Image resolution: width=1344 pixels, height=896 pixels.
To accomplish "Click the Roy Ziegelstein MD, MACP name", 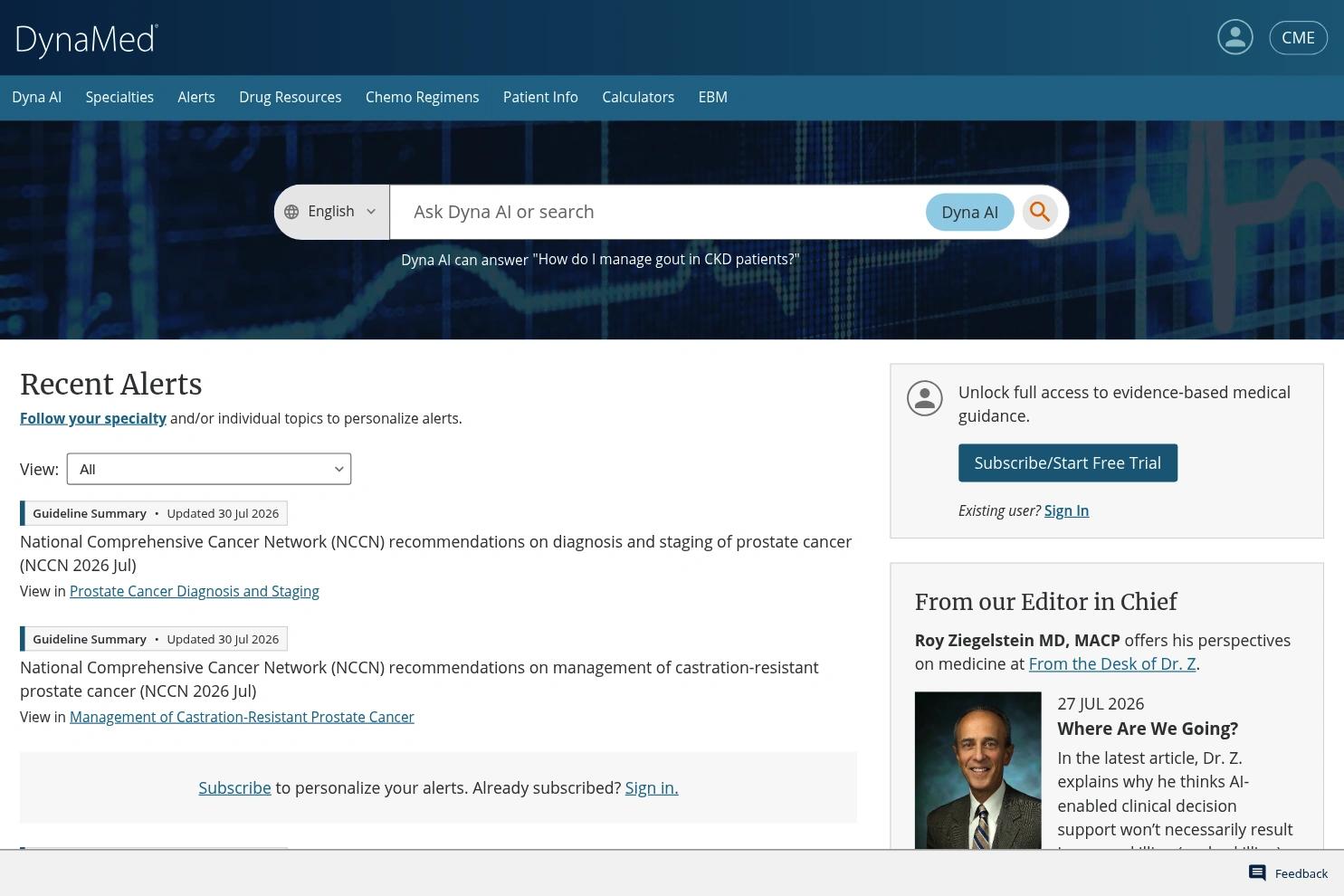I will 1017,640.
